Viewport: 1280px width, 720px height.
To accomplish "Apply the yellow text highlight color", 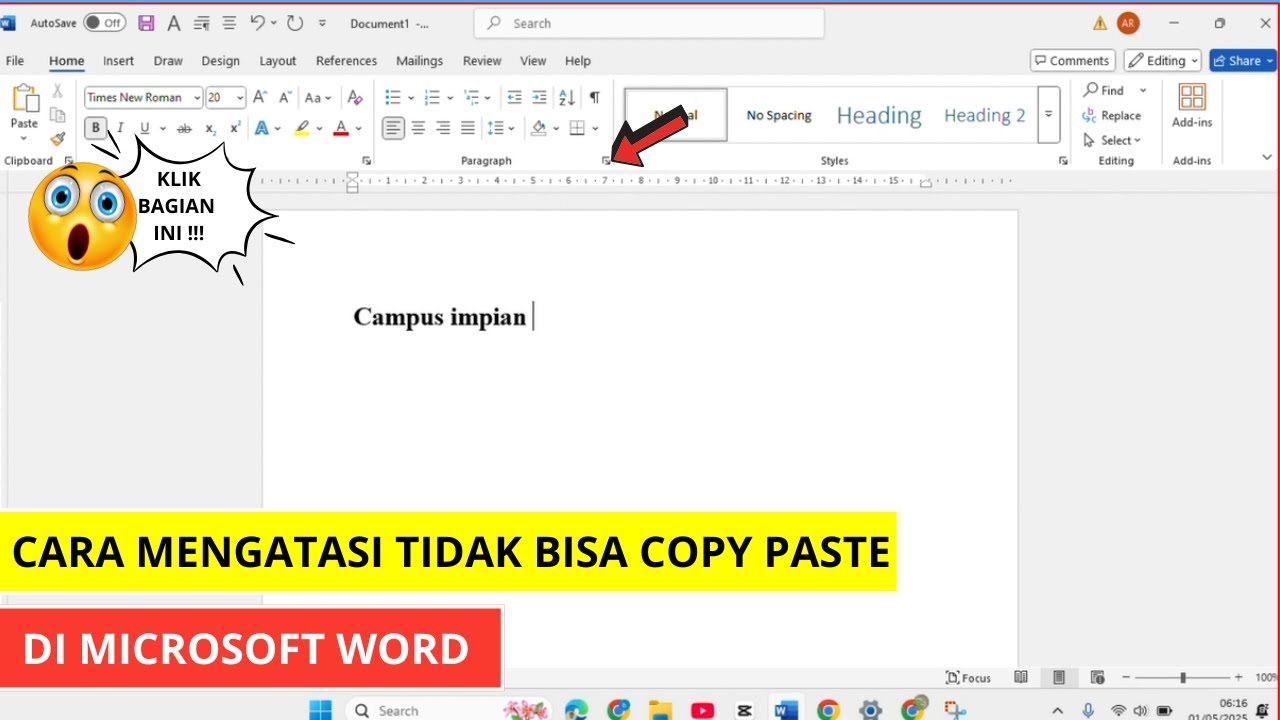I will coord(301,128).
